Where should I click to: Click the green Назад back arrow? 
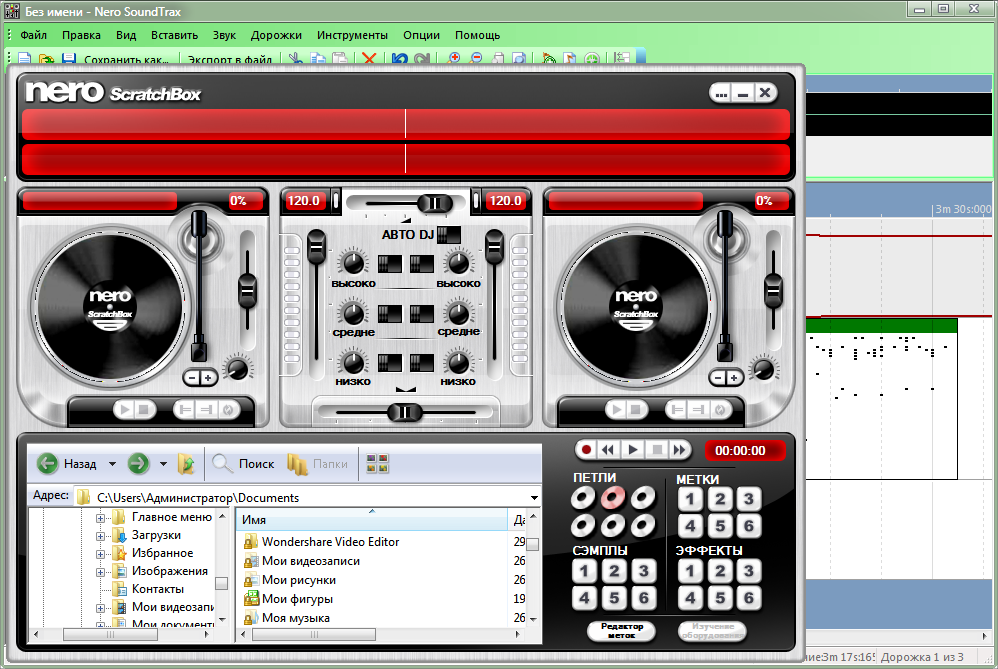(47, 463)
